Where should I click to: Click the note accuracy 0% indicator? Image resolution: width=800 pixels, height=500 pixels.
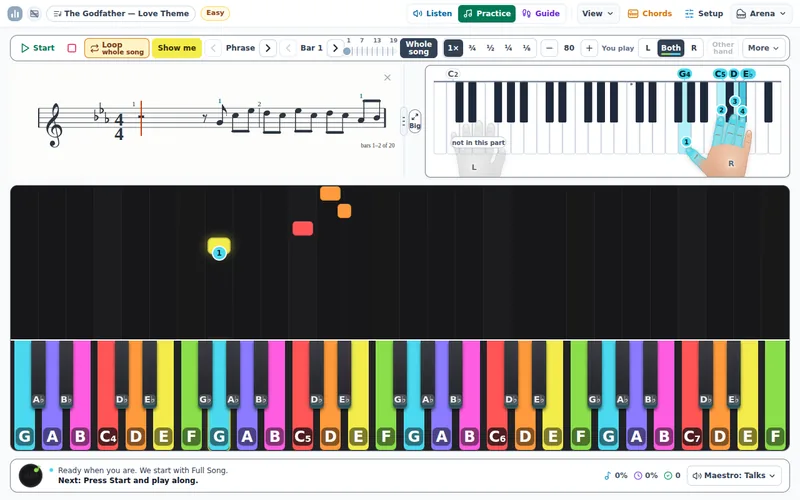click(615, 476)
